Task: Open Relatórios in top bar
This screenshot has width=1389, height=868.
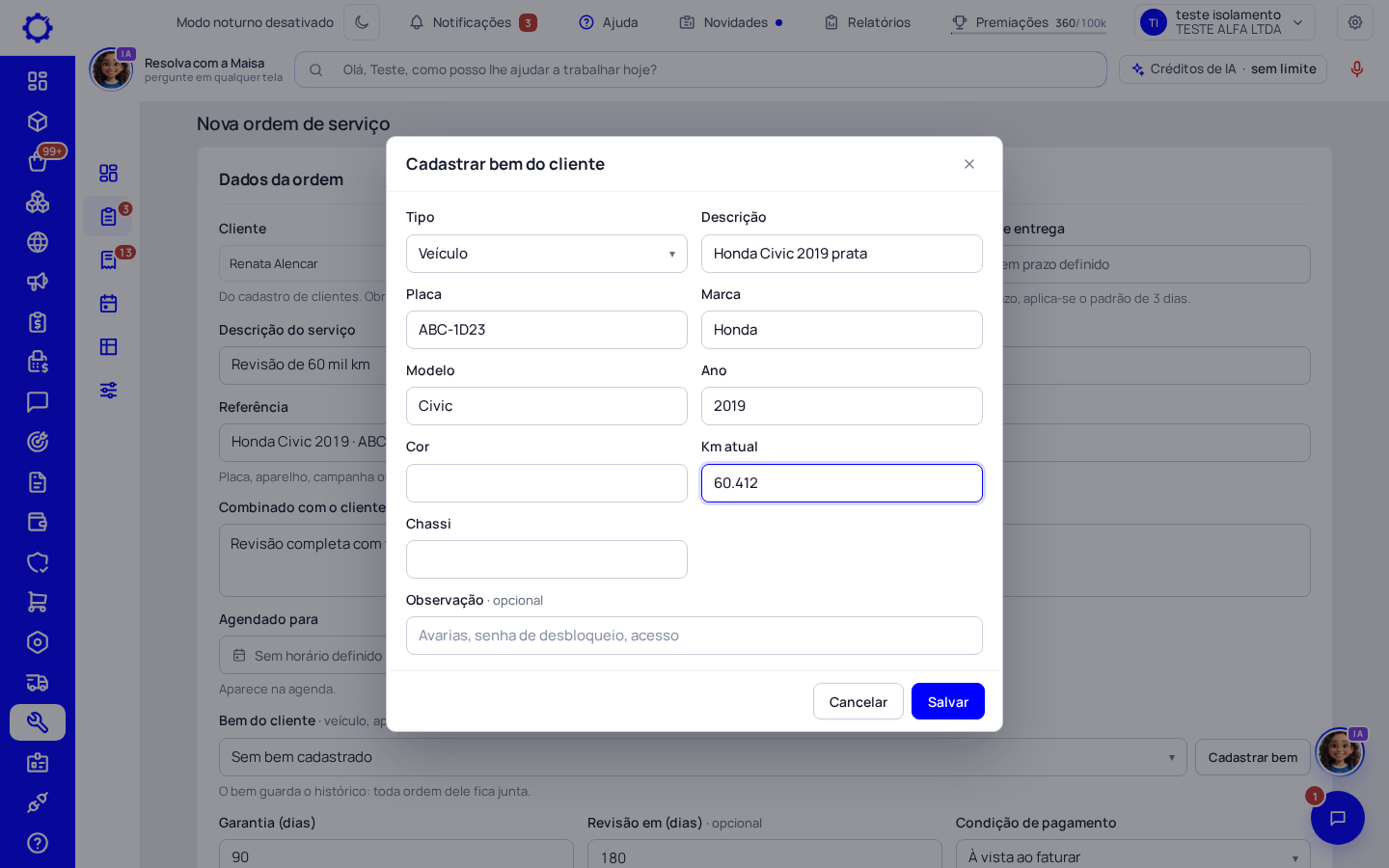Action: (867, 22)
